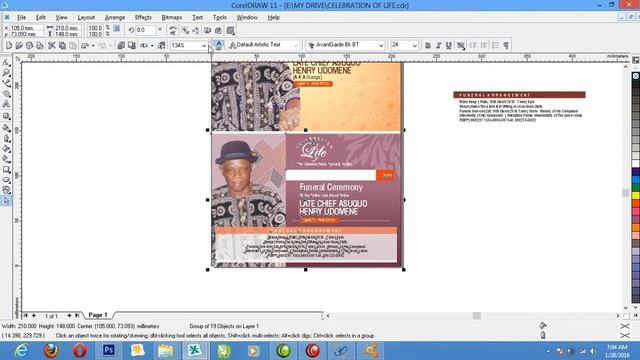Viewport: 640px width, 360px height.
Task: Toggle non-printing characters (pilcrow) button
Action: (506, 45)
